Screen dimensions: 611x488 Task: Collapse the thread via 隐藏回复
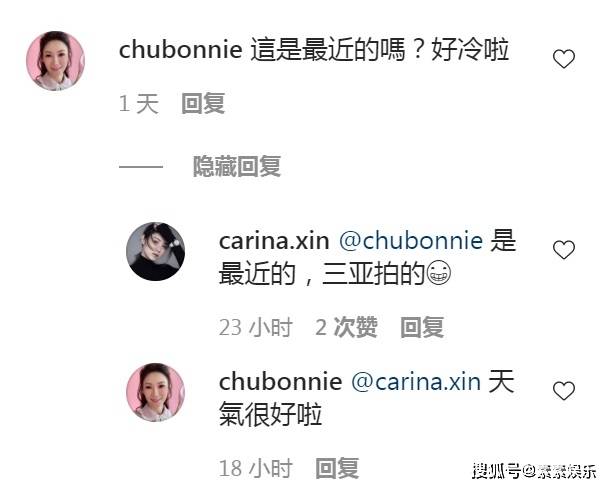click(237, 166)
